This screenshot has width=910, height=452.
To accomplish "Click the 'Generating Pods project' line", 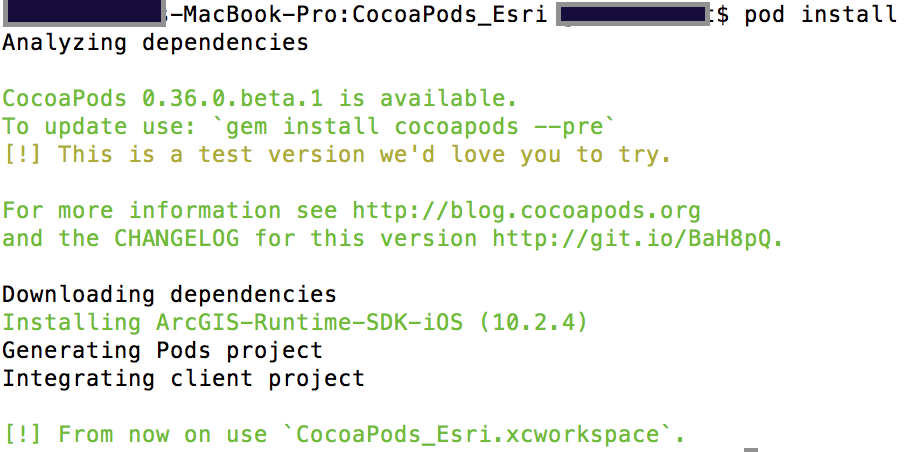I will [x=162, y=350].
